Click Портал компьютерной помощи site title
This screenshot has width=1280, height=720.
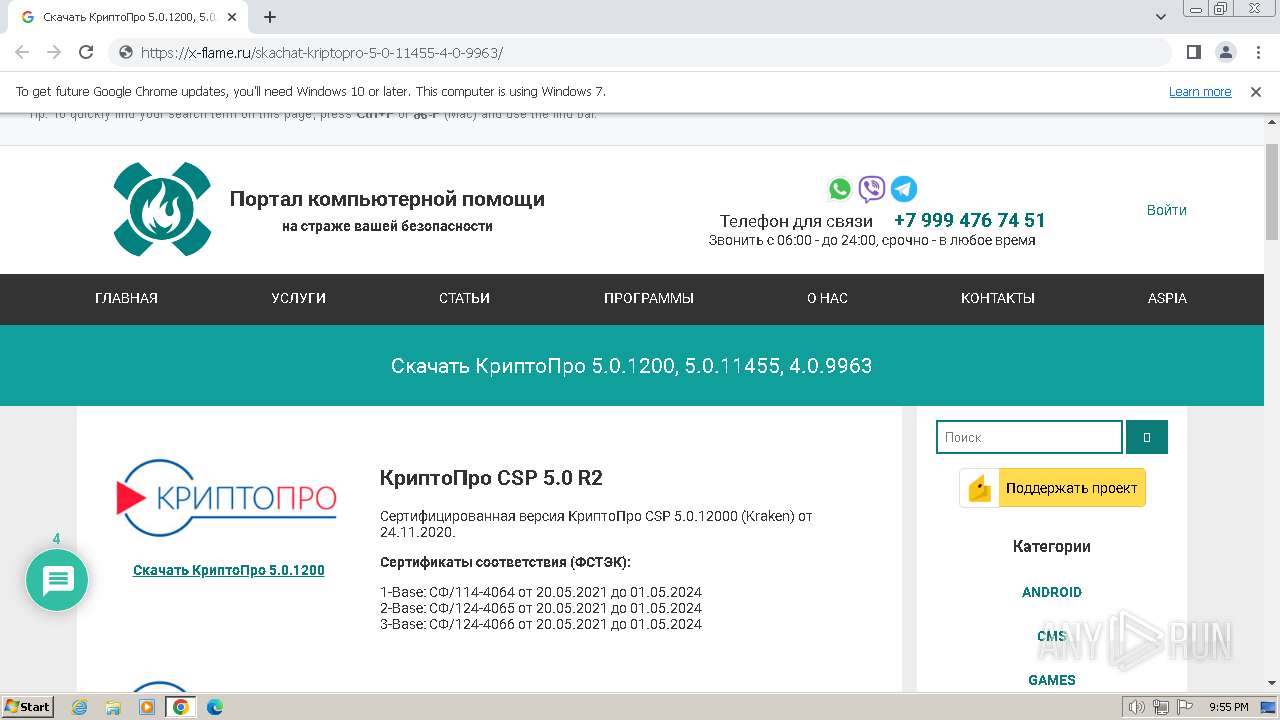click(x=387, y=199)
